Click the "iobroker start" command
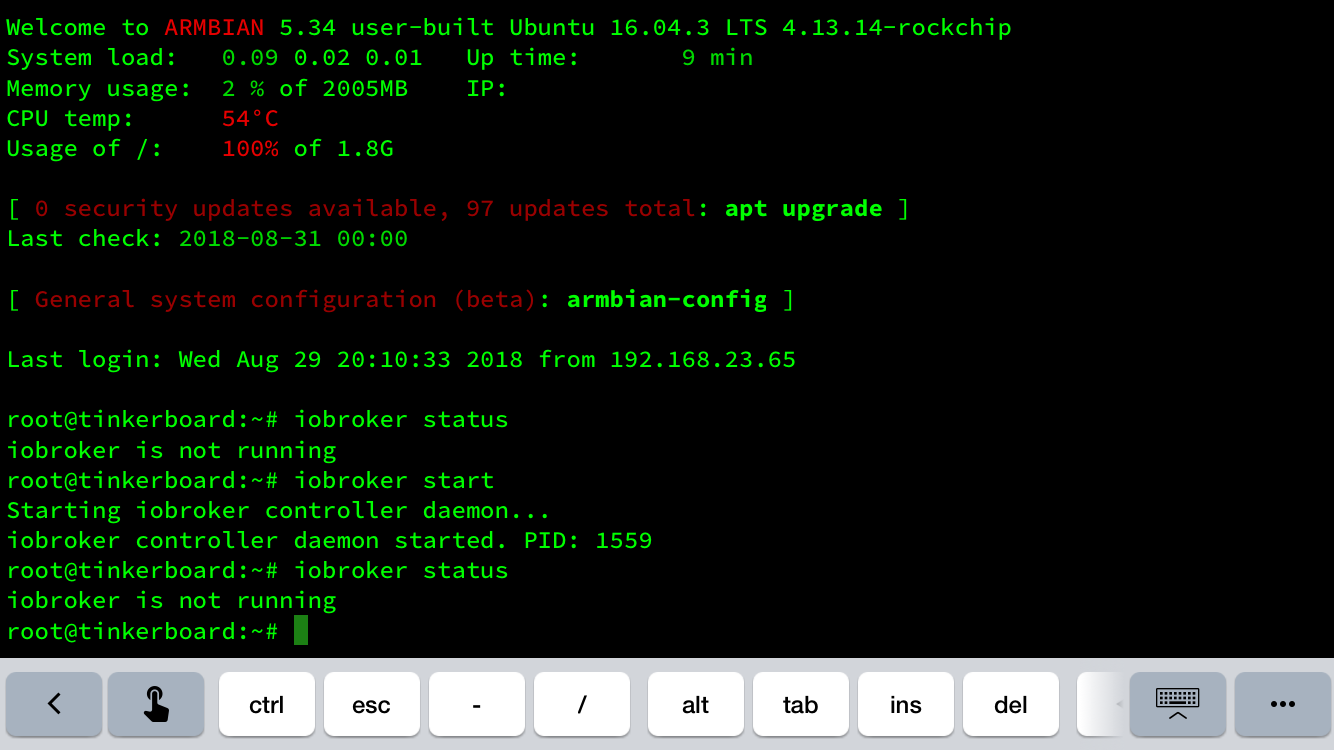 tap(394, 480)
